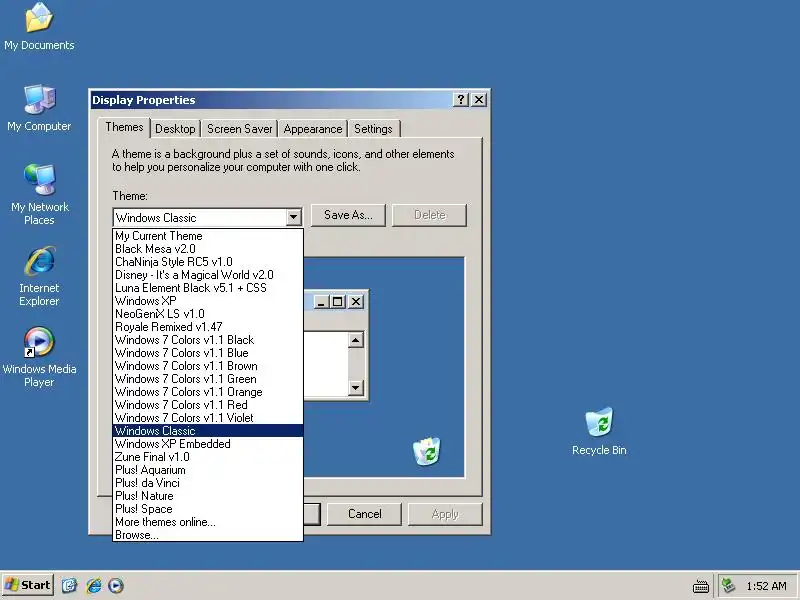Select Royale Remixed v1.47 theme
The width and height of the screenshot is (800, 600).
[x=208, y=327]
